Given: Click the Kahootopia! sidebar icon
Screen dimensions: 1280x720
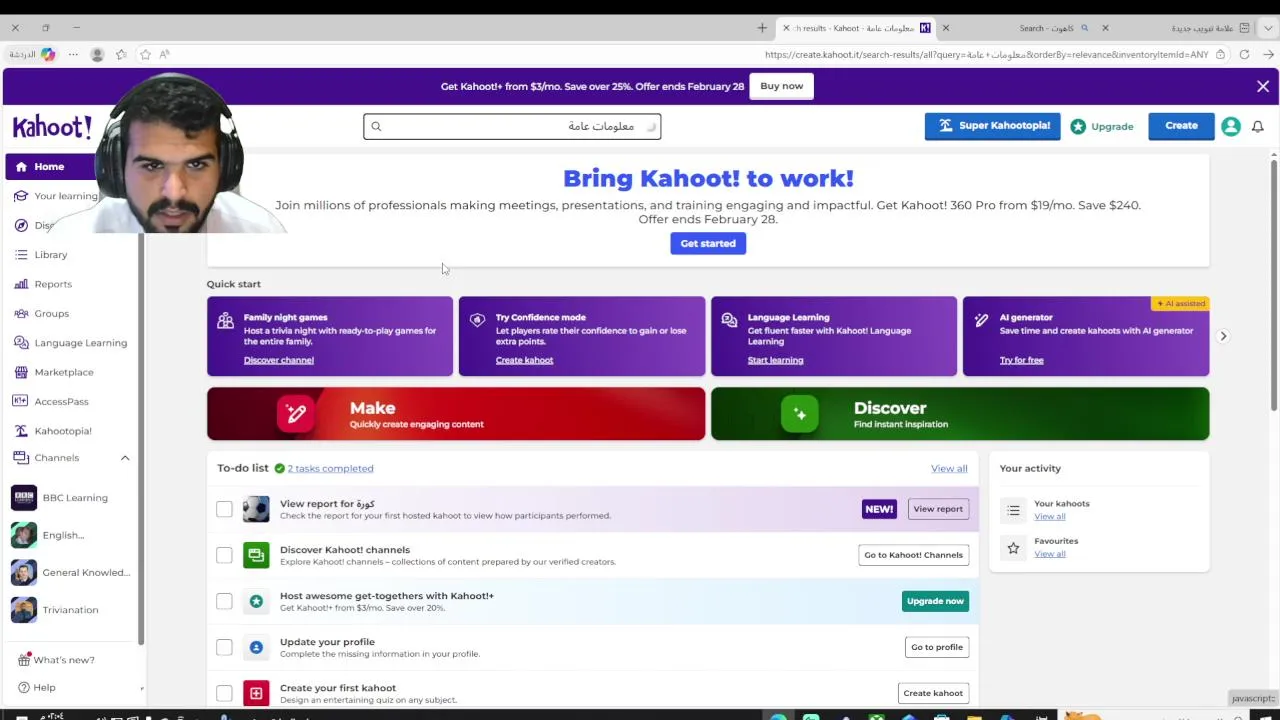Looking at the screenshot, I should point(21,431).
